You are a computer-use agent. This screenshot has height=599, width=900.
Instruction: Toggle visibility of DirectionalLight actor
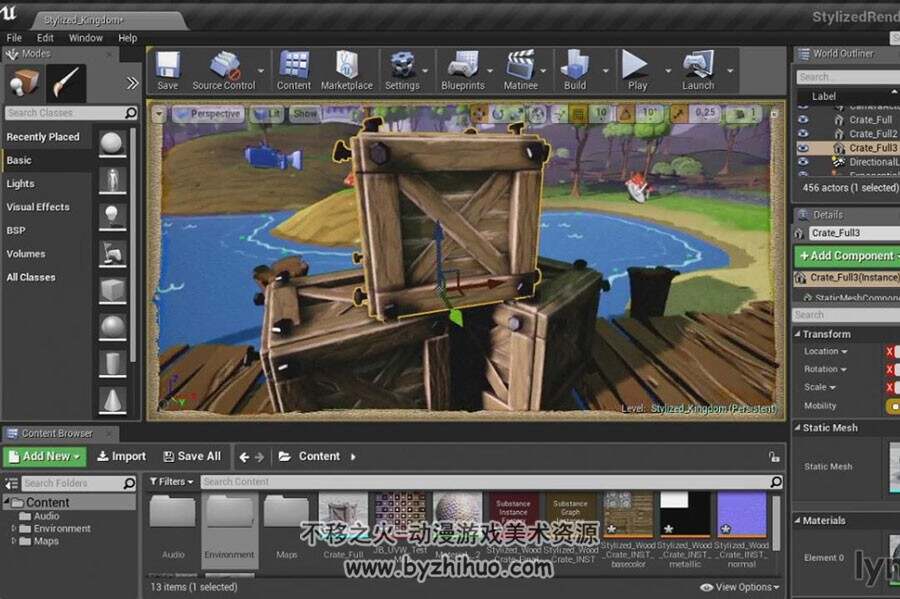click(x=803, y=162)
